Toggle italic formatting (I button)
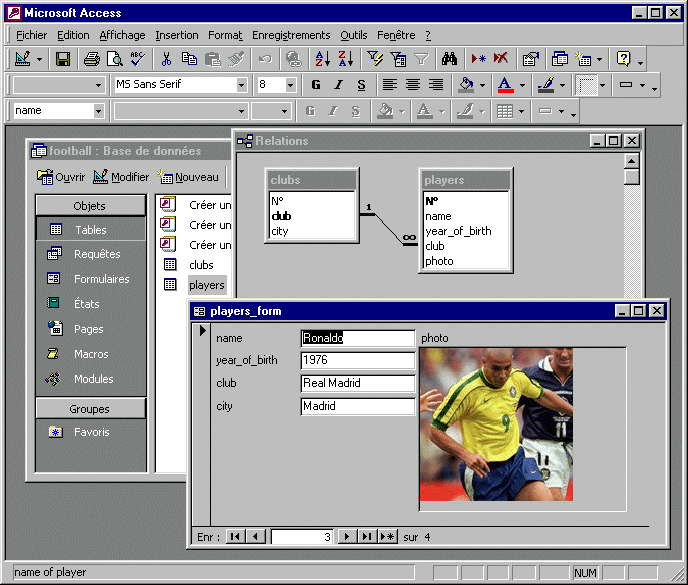Viewport: 688px width, 585px height. [x=338, y=85]
